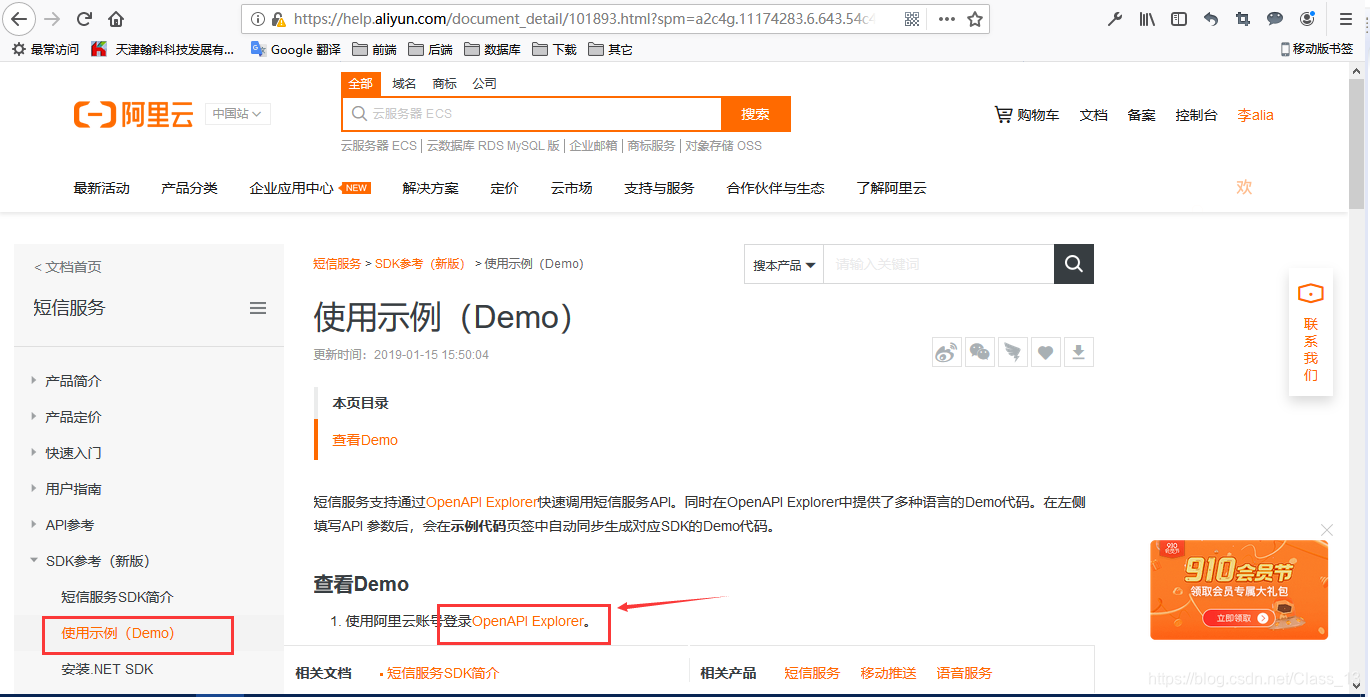
Task: Go back with the browser back arrow
Action: click(x=20, y=18)
